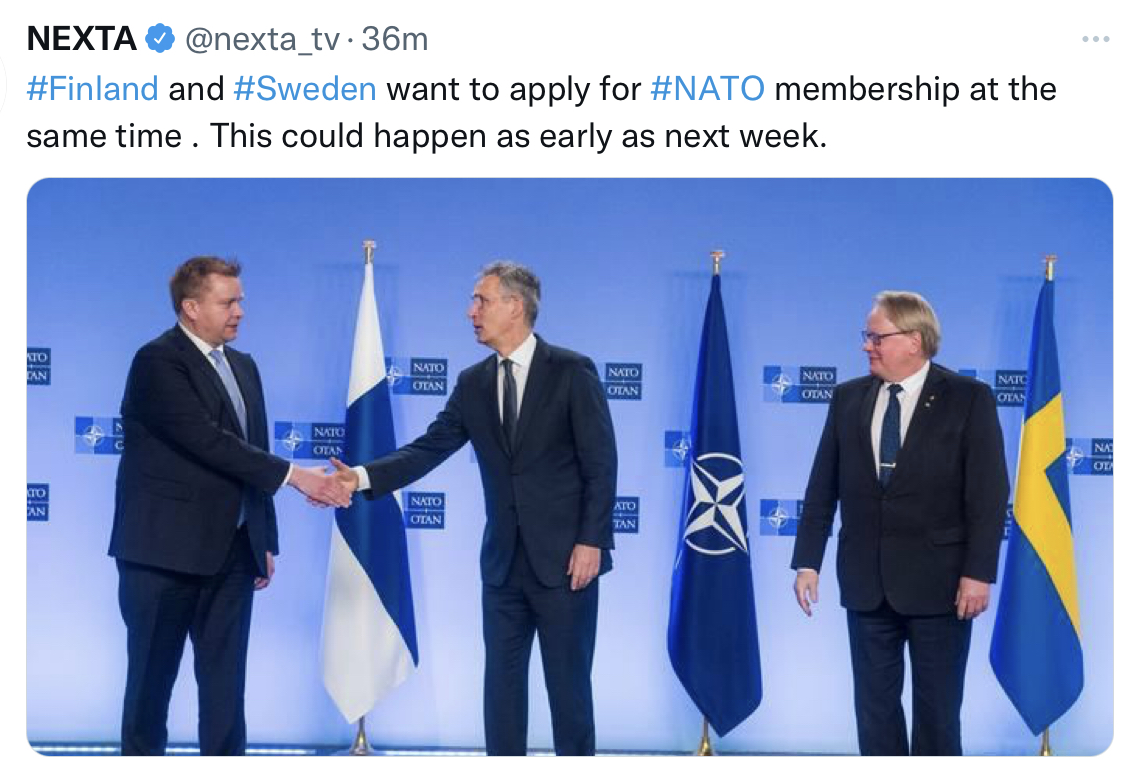Open the more options ellipsis menu

[1096, 39]
